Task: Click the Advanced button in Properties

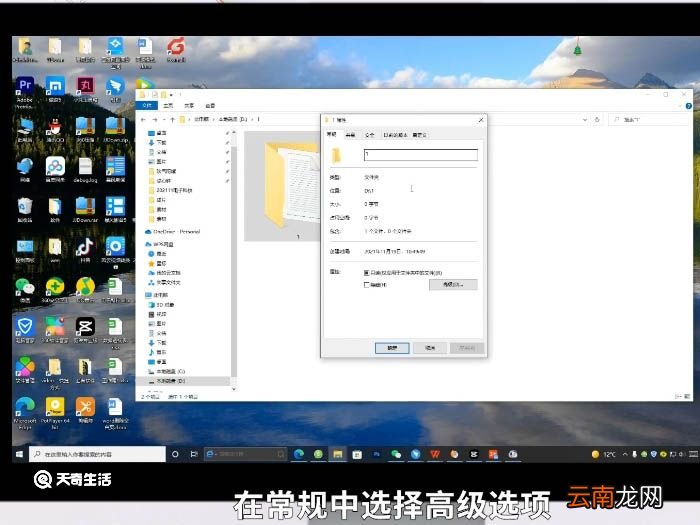Action: pyautogui.click(x=453, y=284)
